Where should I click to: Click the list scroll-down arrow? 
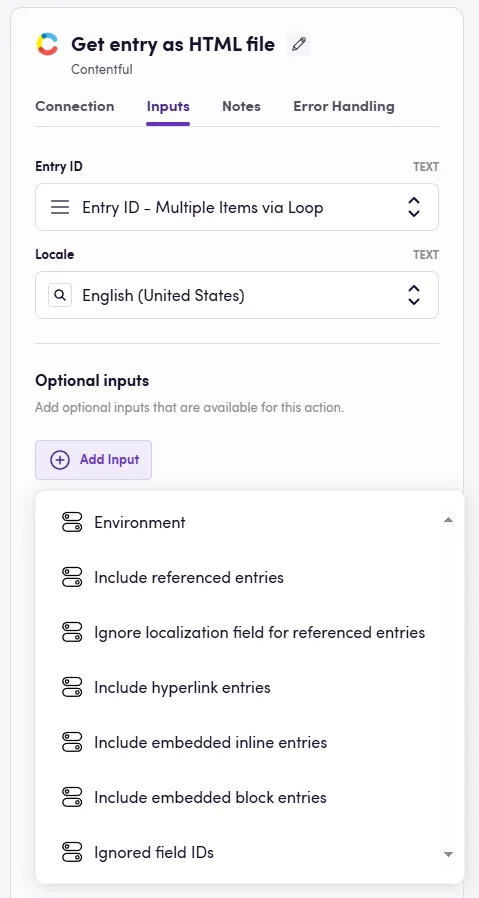449,854
